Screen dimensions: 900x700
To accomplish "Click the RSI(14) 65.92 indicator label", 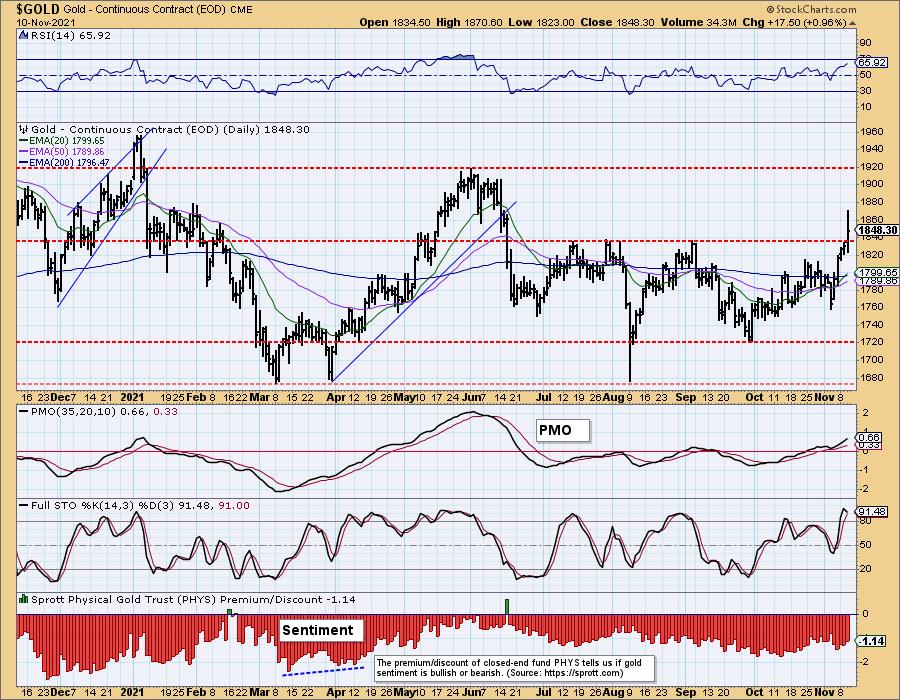I will (70, 35).
